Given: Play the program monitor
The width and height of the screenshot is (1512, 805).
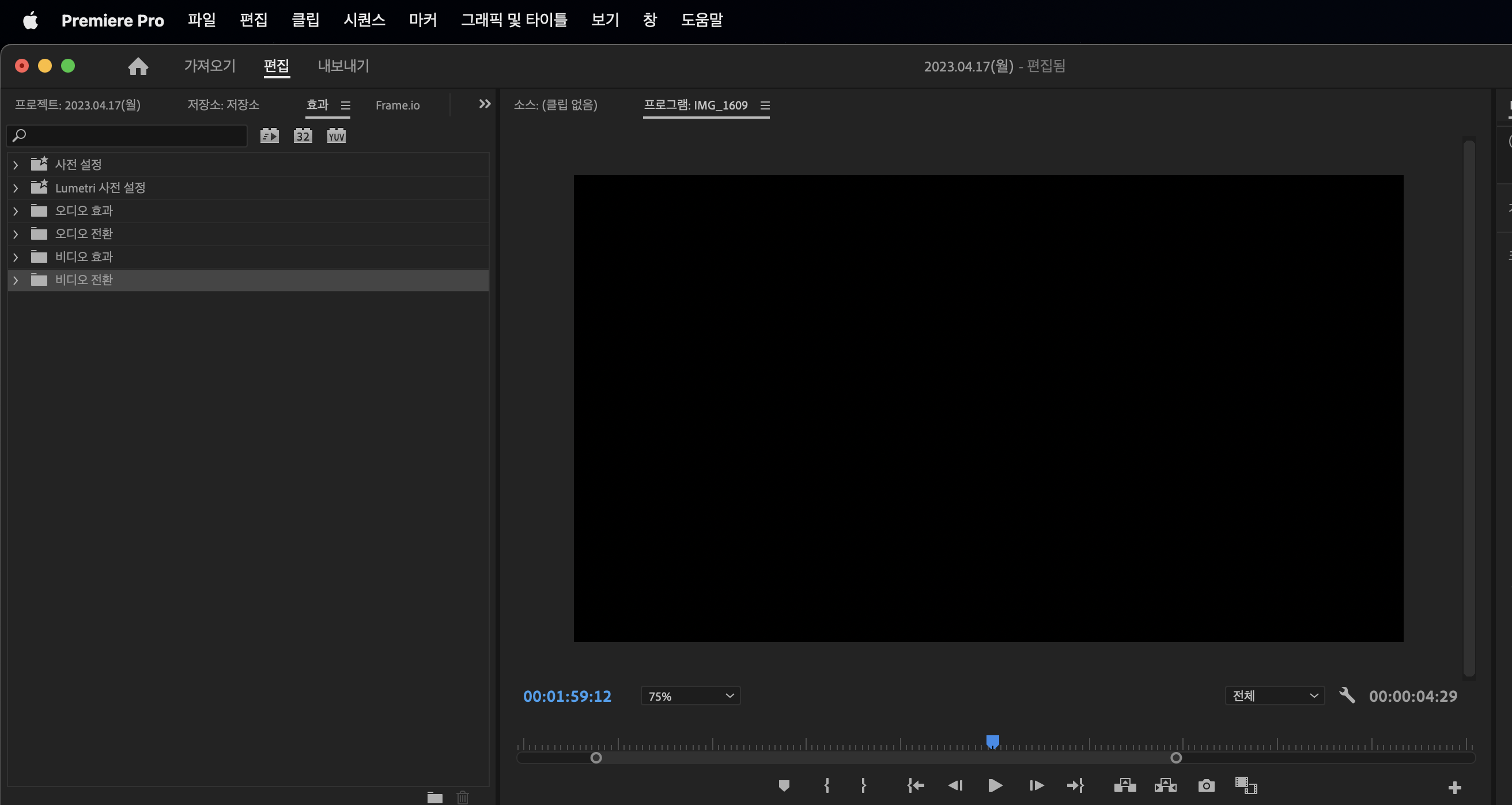Looking at the screenshot, I should (995, 785).
